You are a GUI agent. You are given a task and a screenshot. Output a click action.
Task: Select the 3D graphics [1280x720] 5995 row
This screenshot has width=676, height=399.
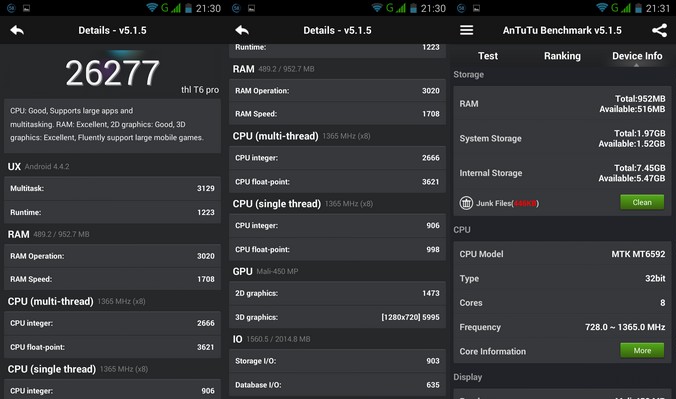click(x=338, y=317)
